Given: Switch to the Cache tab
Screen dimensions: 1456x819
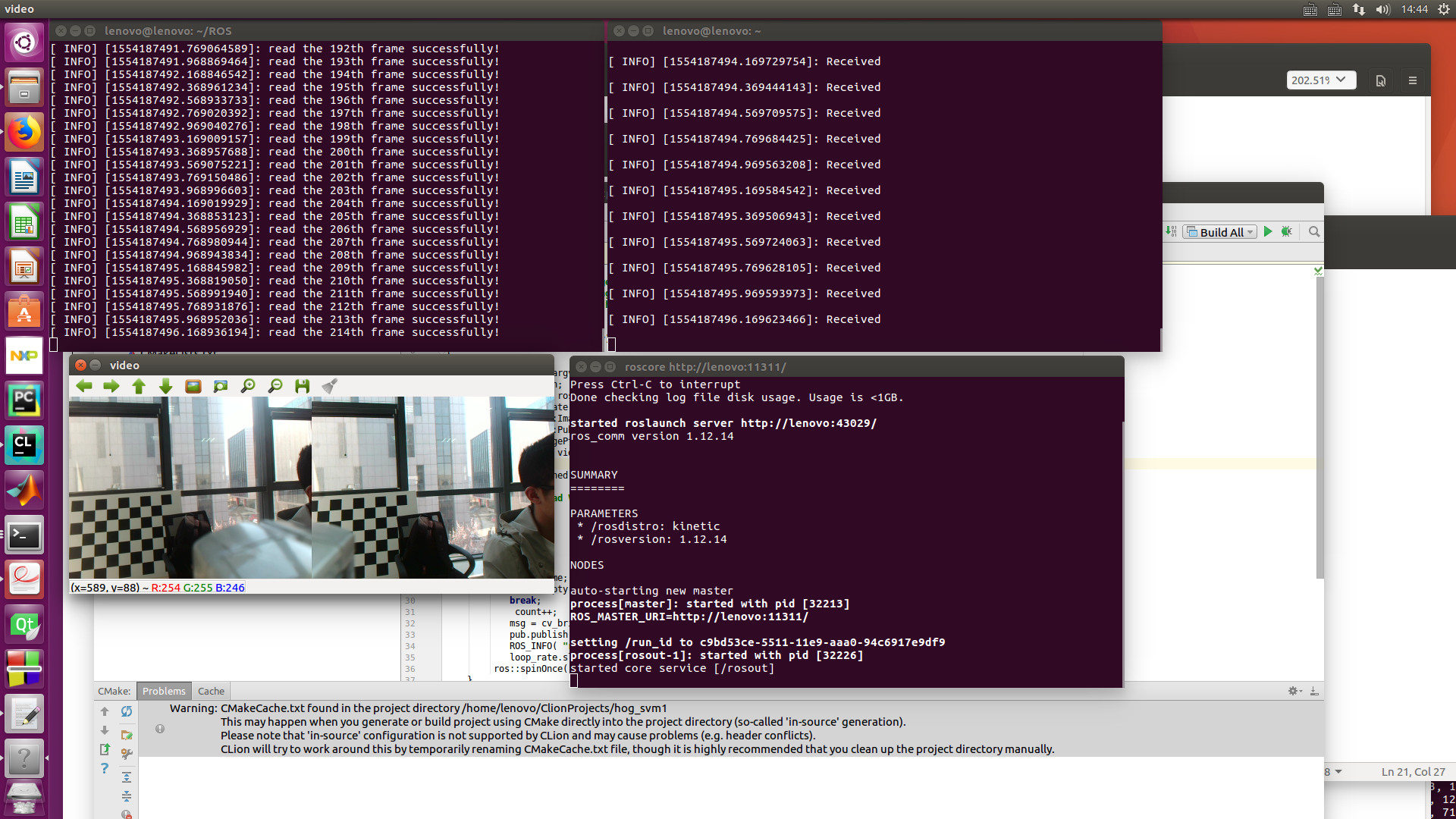Looking at the screenshot, I should point(211,691).
